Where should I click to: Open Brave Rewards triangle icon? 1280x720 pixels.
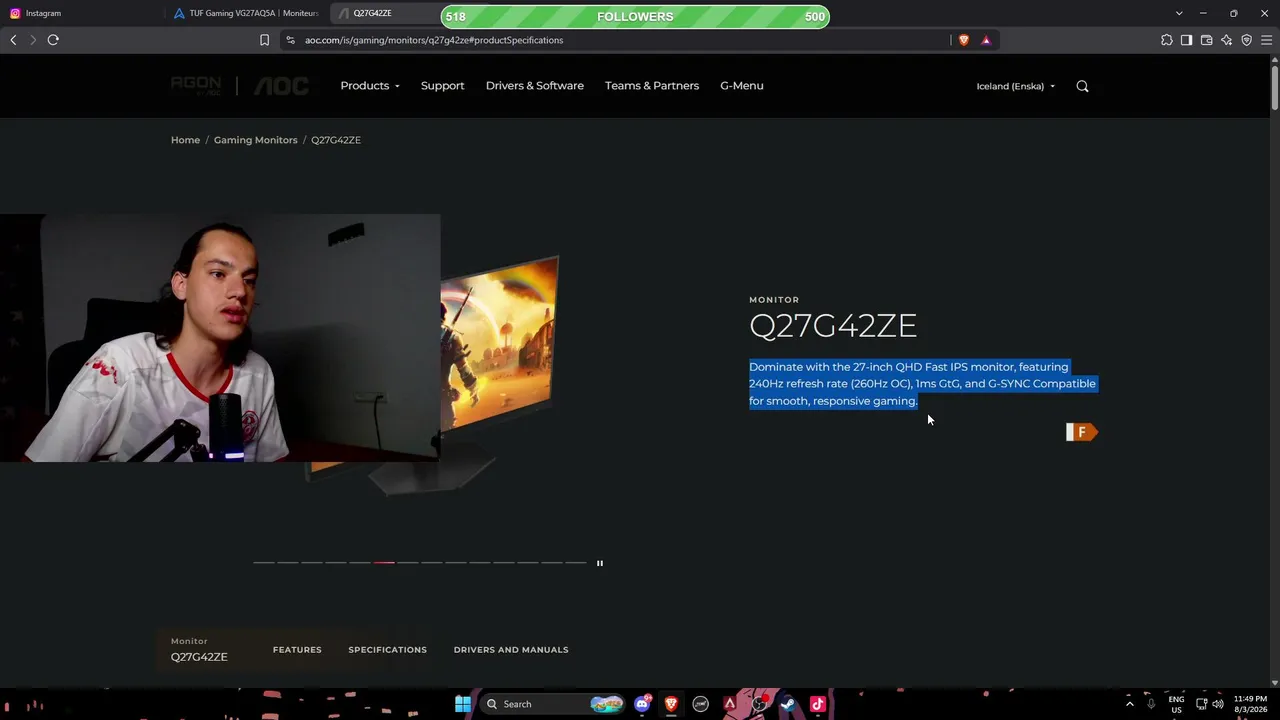pos(986,40)
